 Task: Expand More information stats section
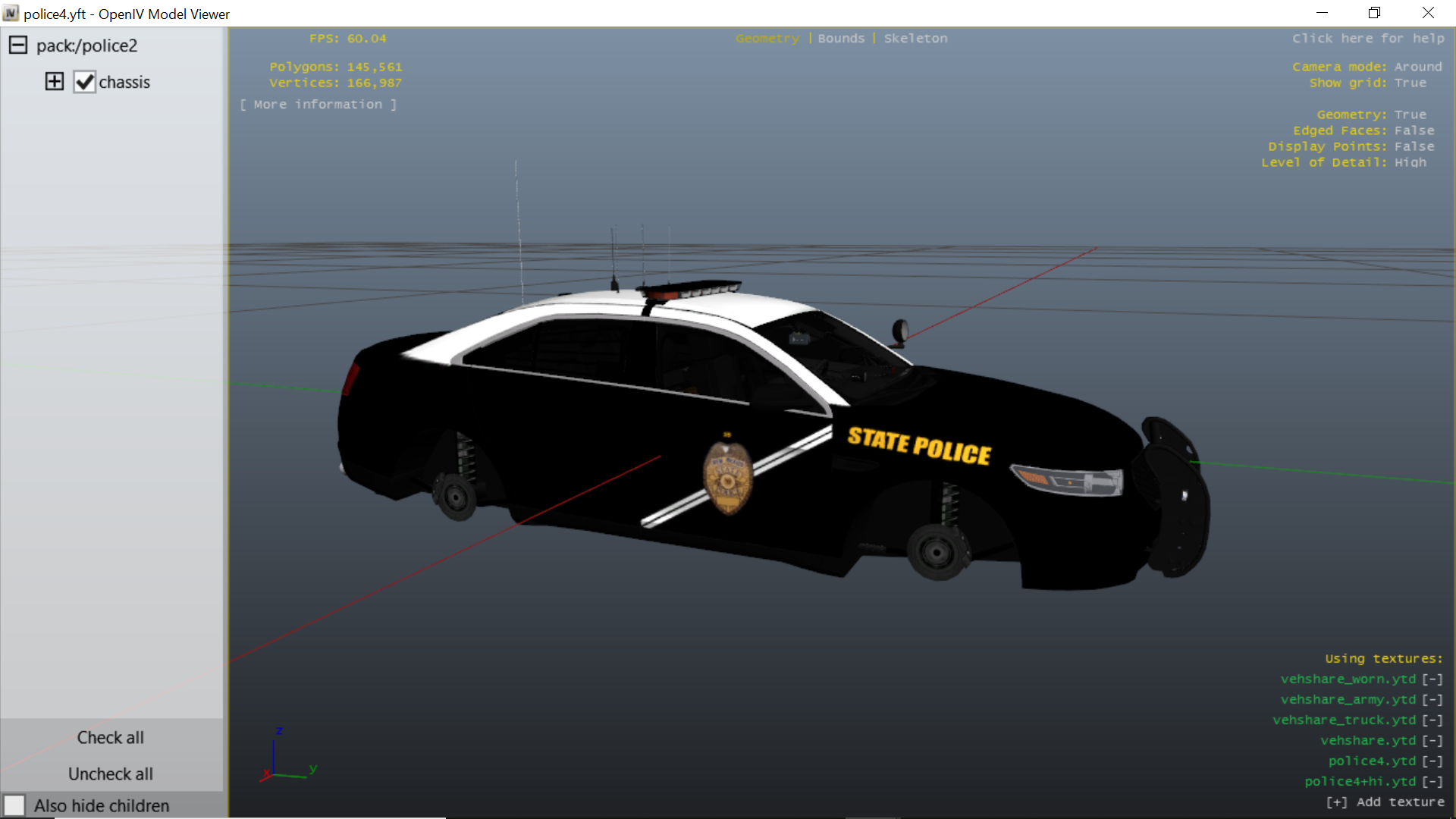[318, 105]
